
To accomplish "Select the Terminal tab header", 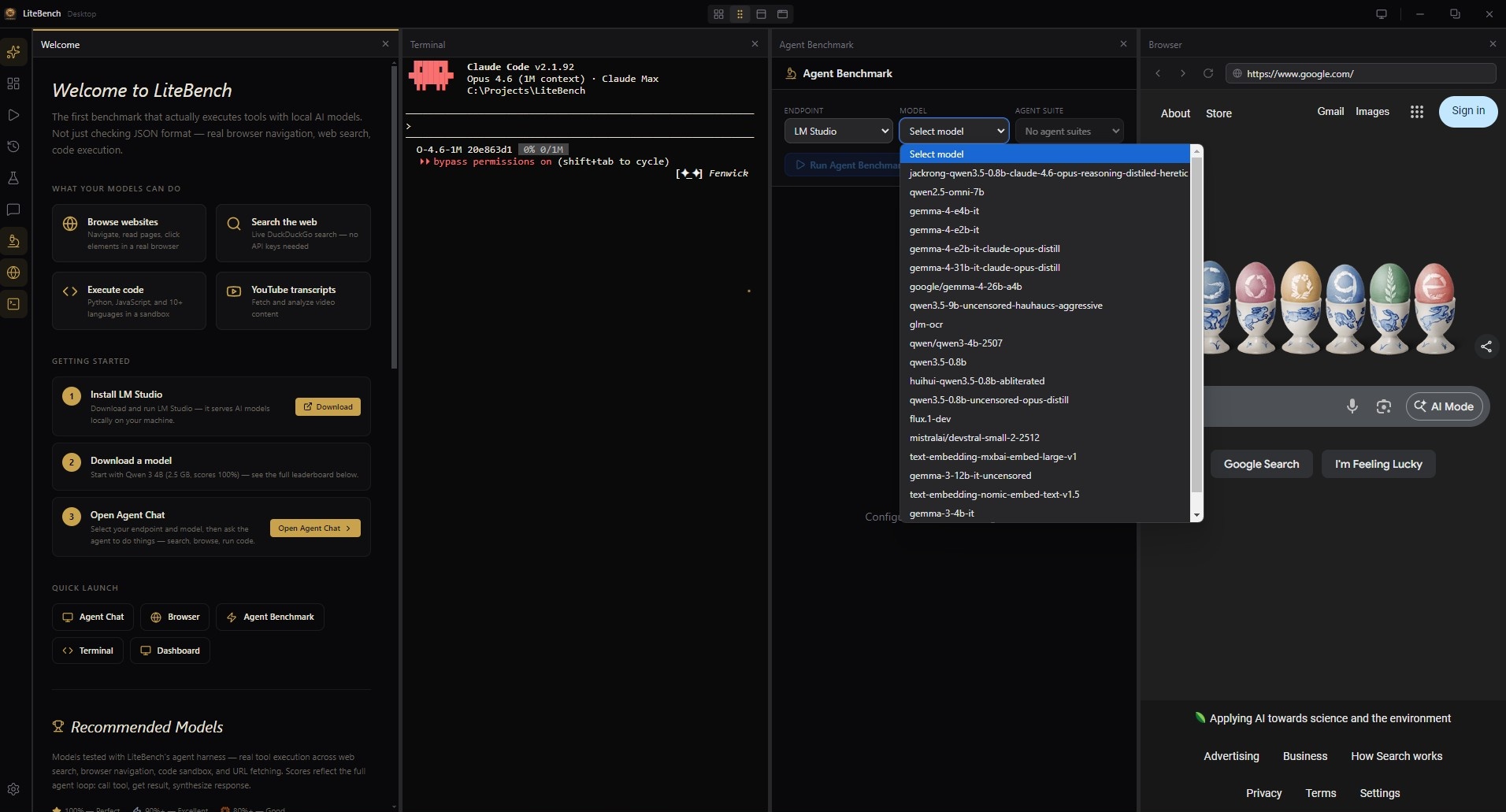I will pyautogui.click(x=428, y=45).
